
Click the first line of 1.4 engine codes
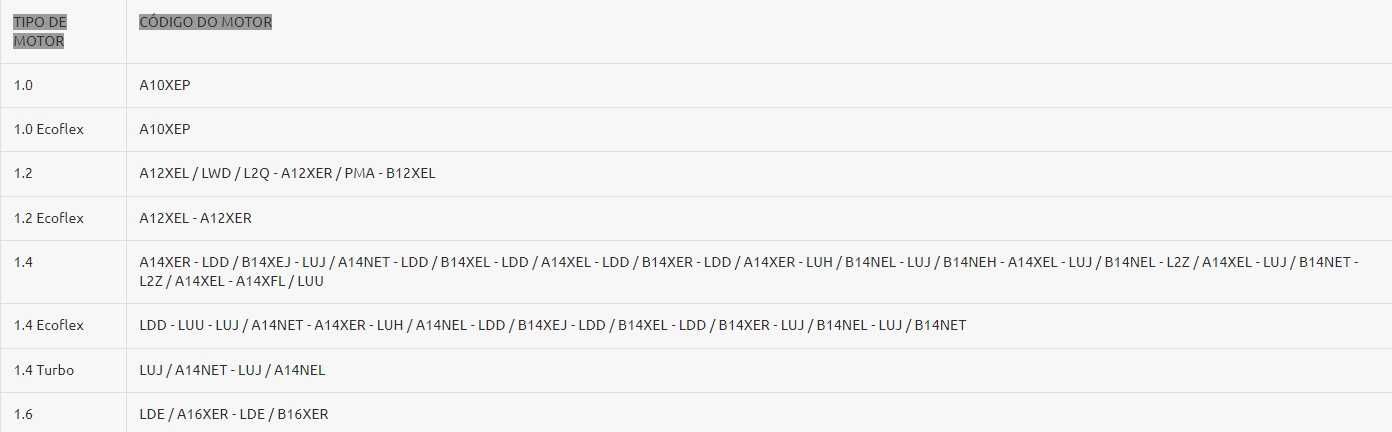pos(749,261)
